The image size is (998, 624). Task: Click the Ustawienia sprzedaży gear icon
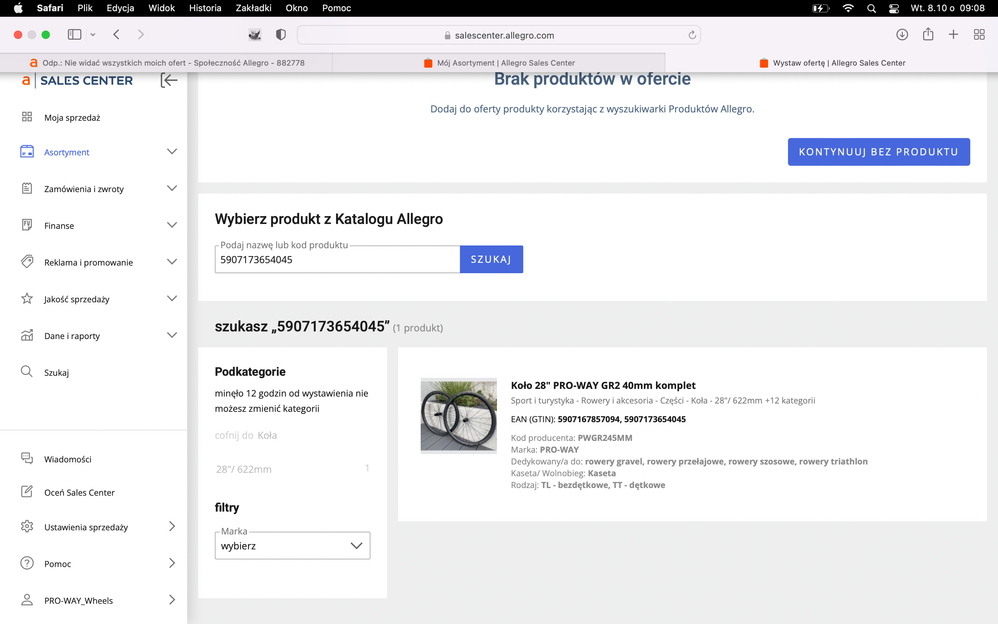coord(27,527)
